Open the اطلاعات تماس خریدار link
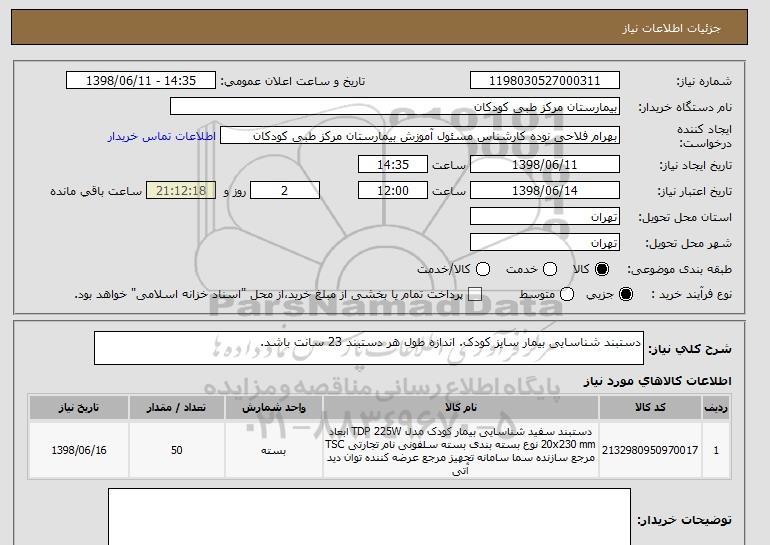The image size is (770, 545). coord(162,136)
